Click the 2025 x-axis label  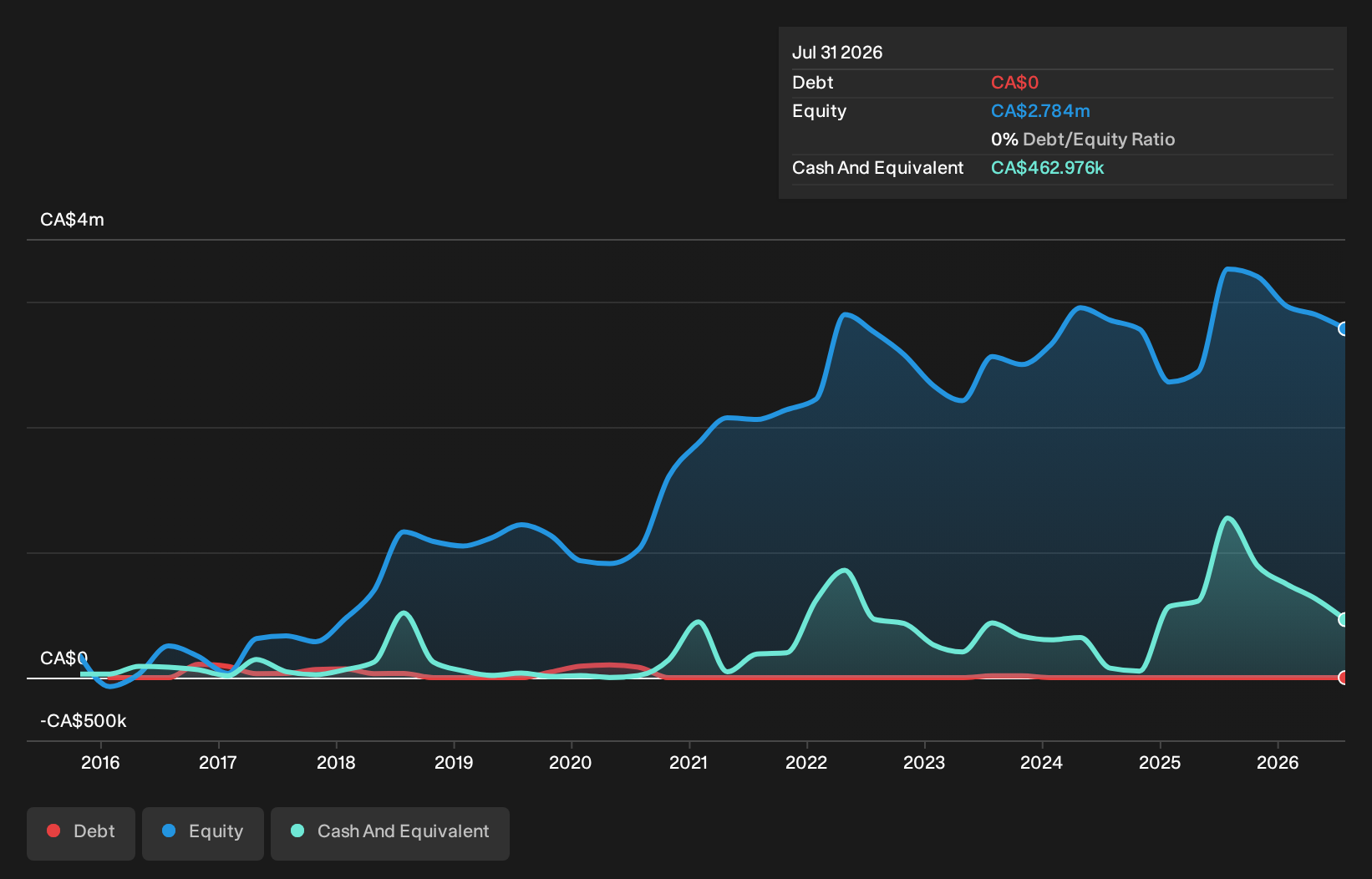pyautogui.click(x=1160, y=762)
